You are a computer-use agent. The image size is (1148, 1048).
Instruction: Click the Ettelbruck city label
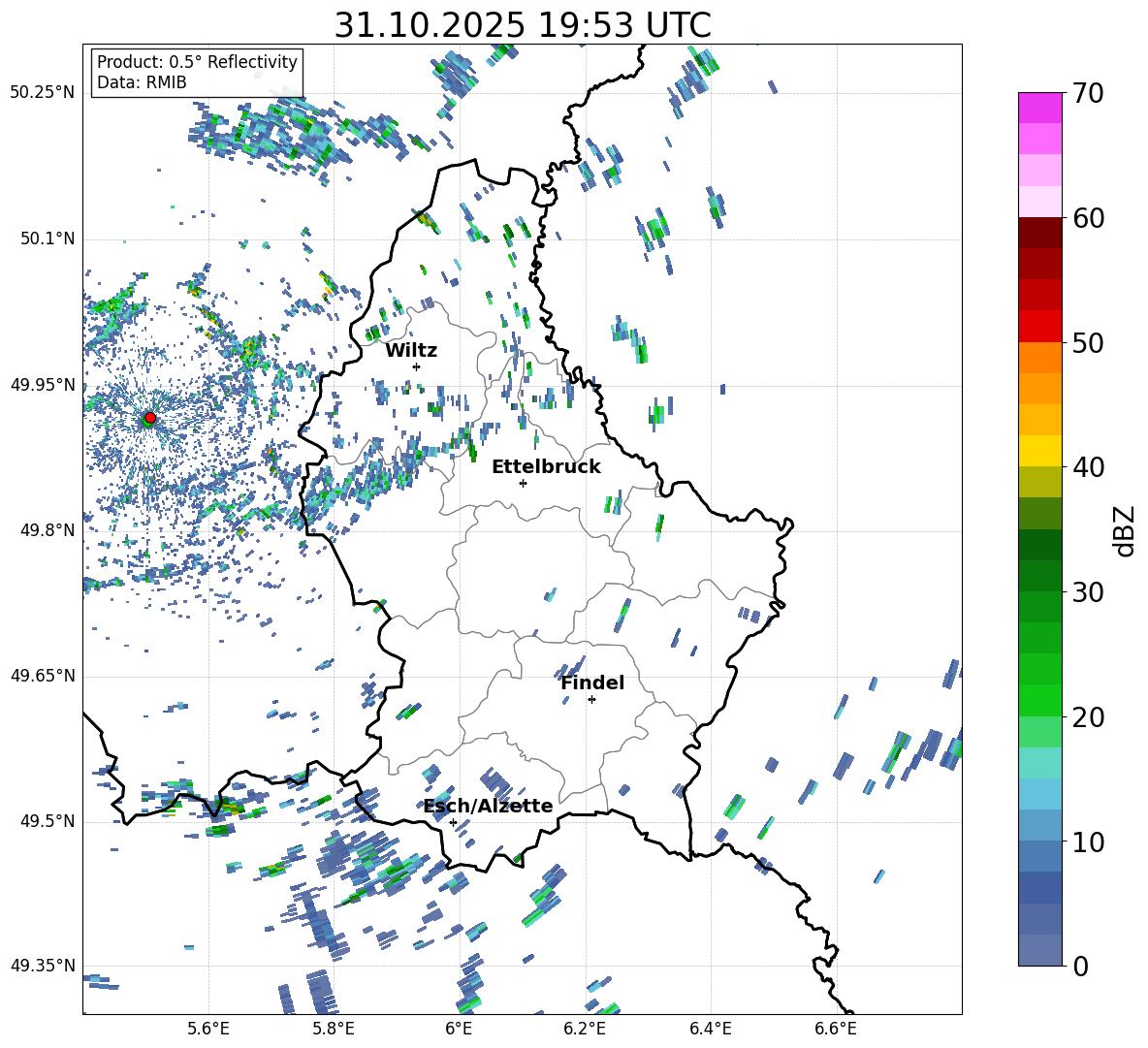pyautogui.click(x=546, y=467)
